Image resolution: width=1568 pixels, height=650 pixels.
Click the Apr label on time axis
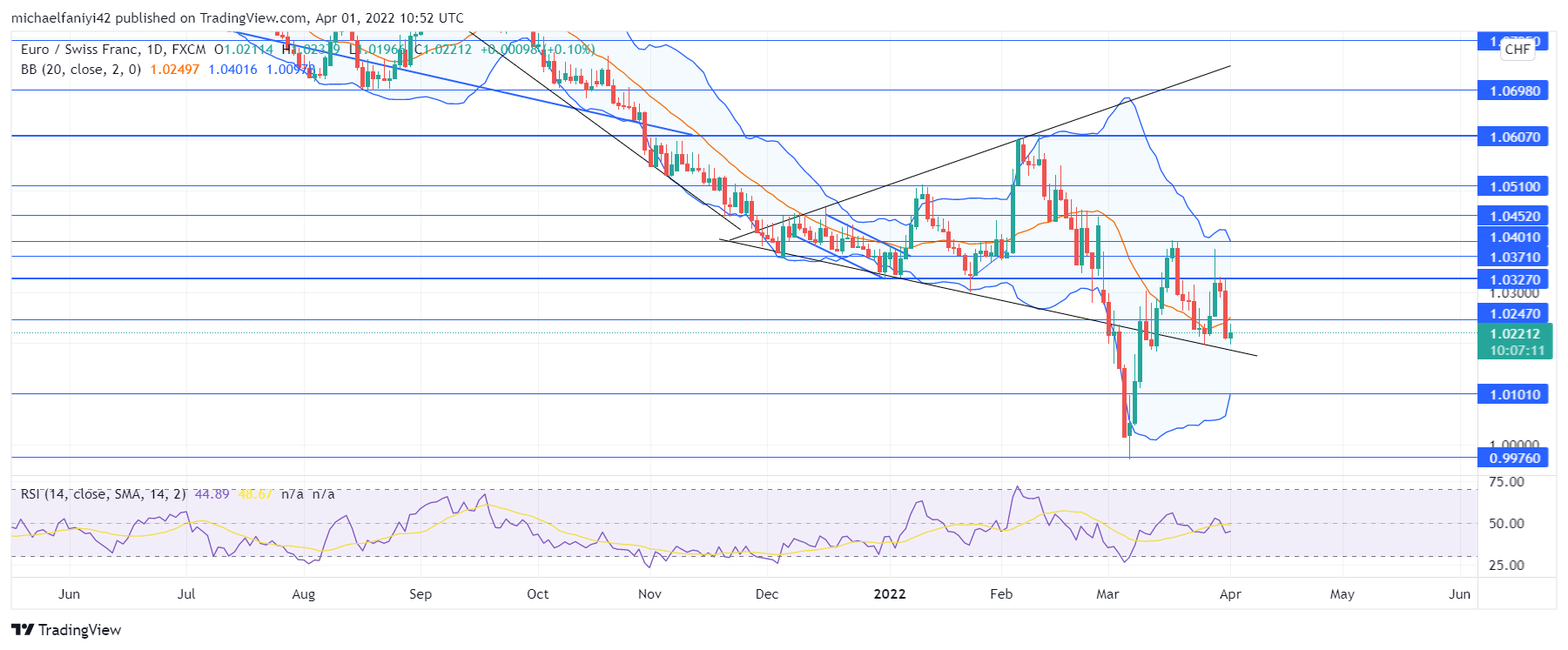[x=1230, y=594]
